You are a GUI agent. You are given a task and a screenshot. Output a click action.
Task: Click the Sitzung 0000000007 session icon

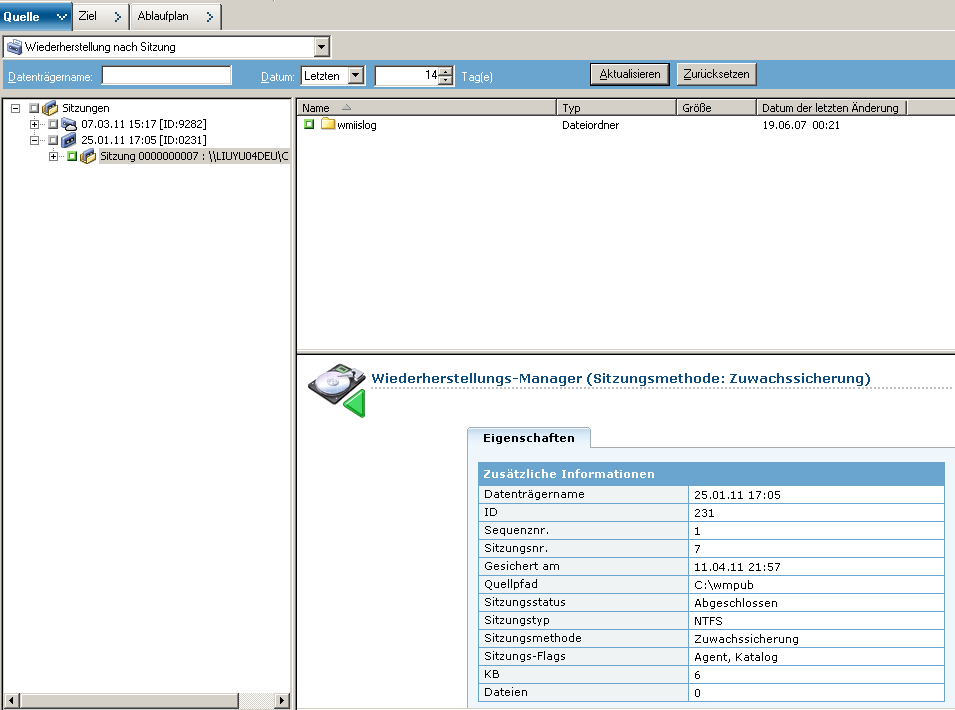click(x=88, y=157)
